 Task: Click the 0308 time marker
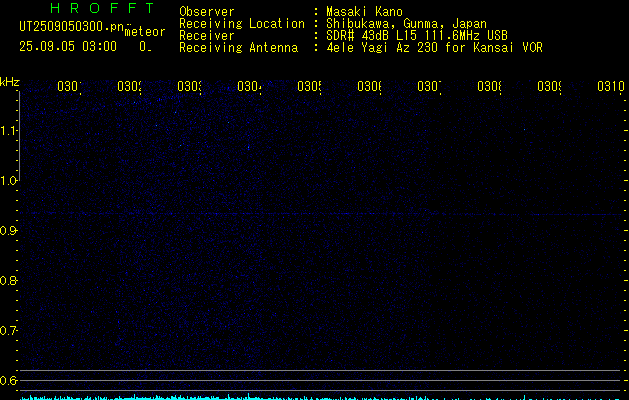pos(489,86)
